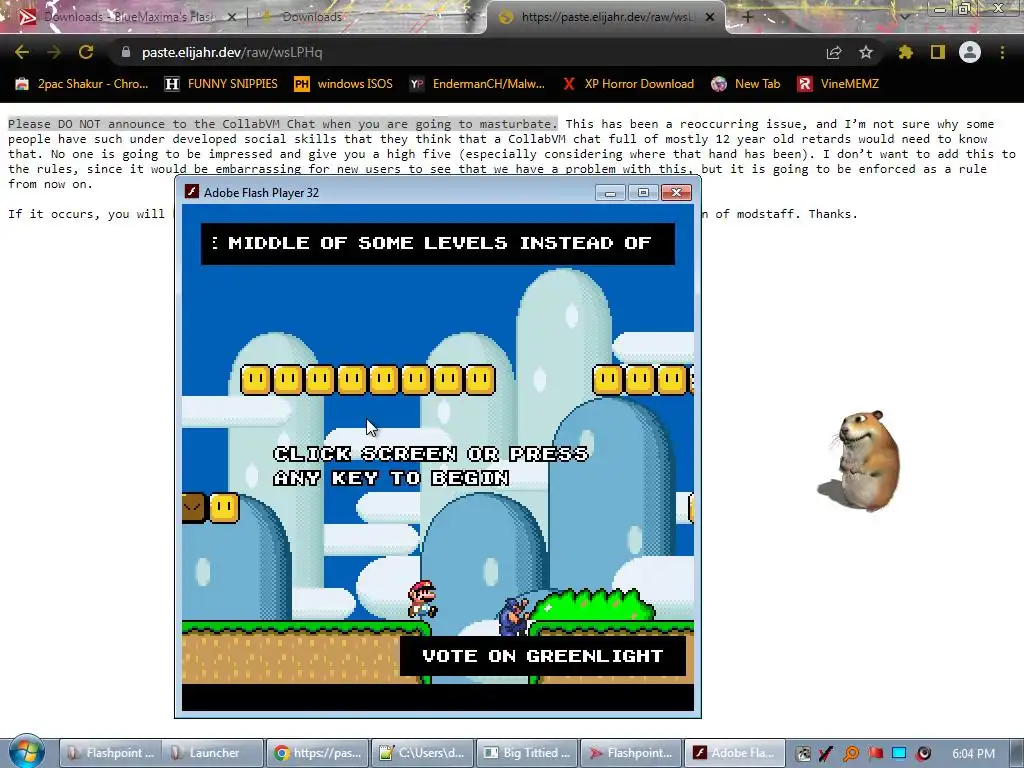Open the Extensions puzzle icon
Image resolution: width=1024 pixels, height=768 pixels.
pos(905,52)
